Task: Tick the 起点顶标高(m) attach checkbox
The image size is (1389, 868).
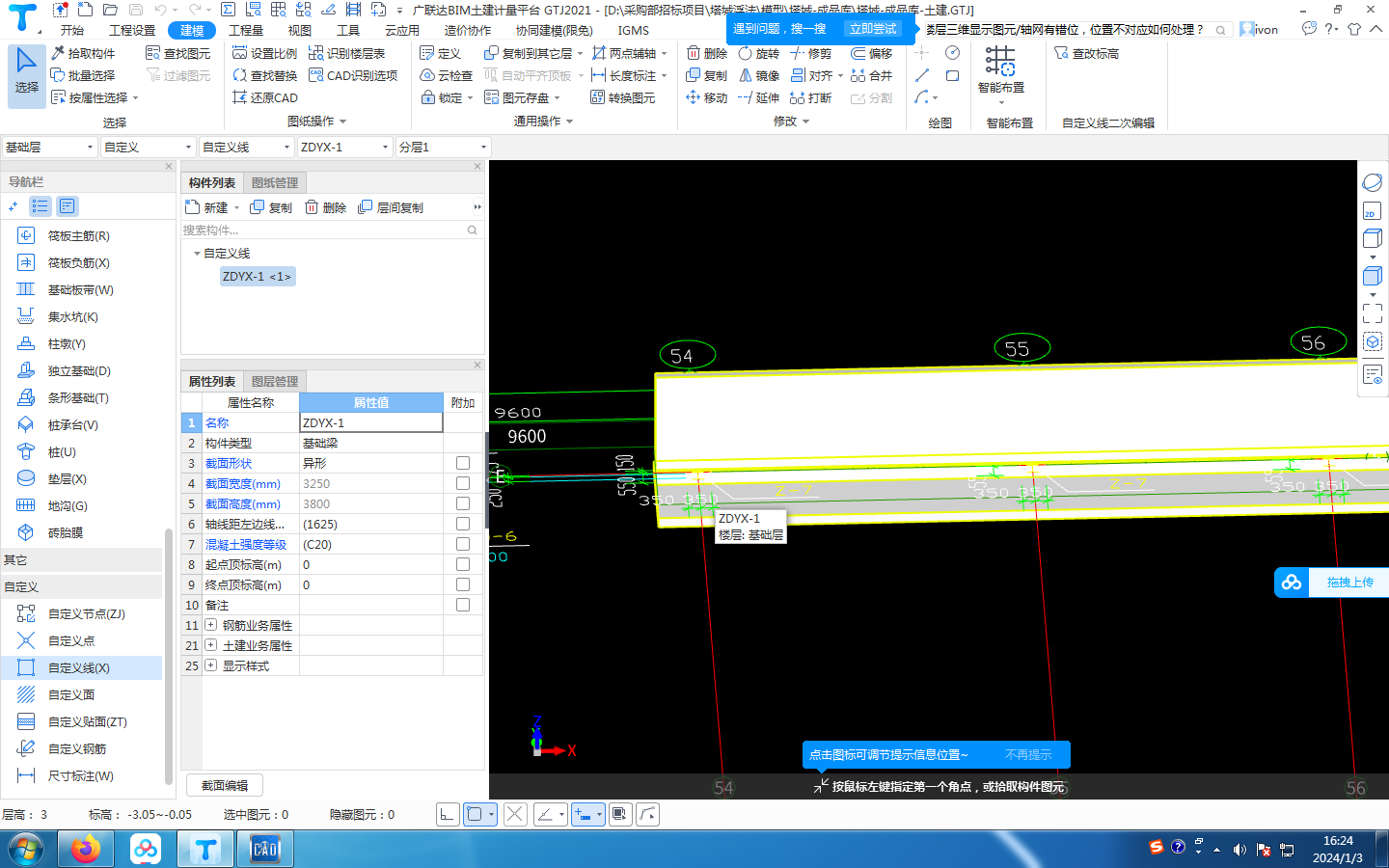Action: 463,564
